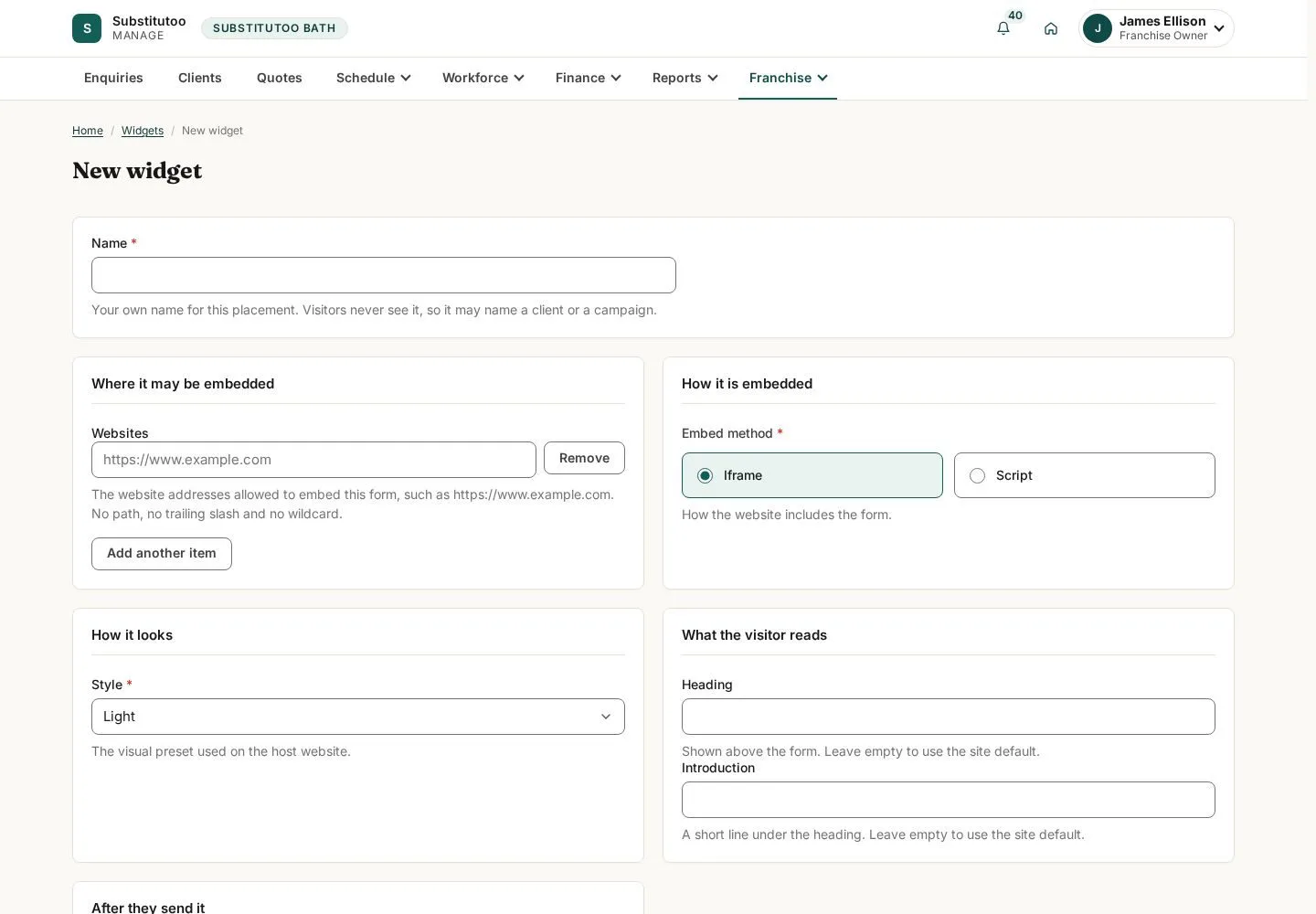Open the notifications bell
Screen dimensions: 1316x914
(x=1003, y=28)
